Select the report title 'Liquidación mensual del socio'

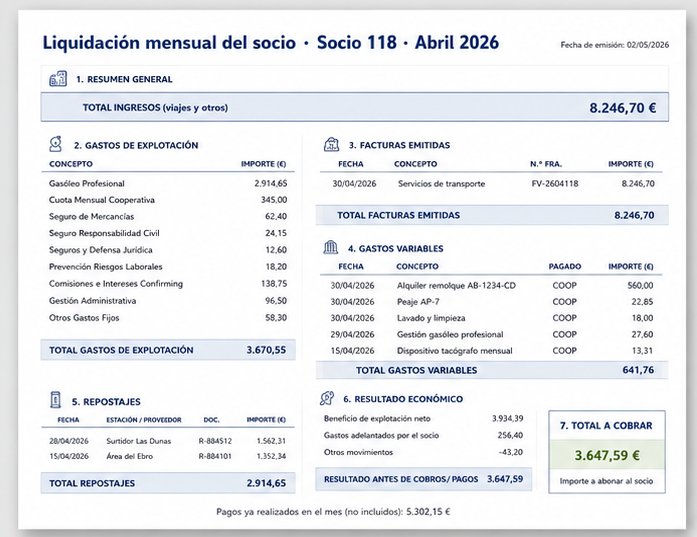pyautogui.click(x=169, y=43)
